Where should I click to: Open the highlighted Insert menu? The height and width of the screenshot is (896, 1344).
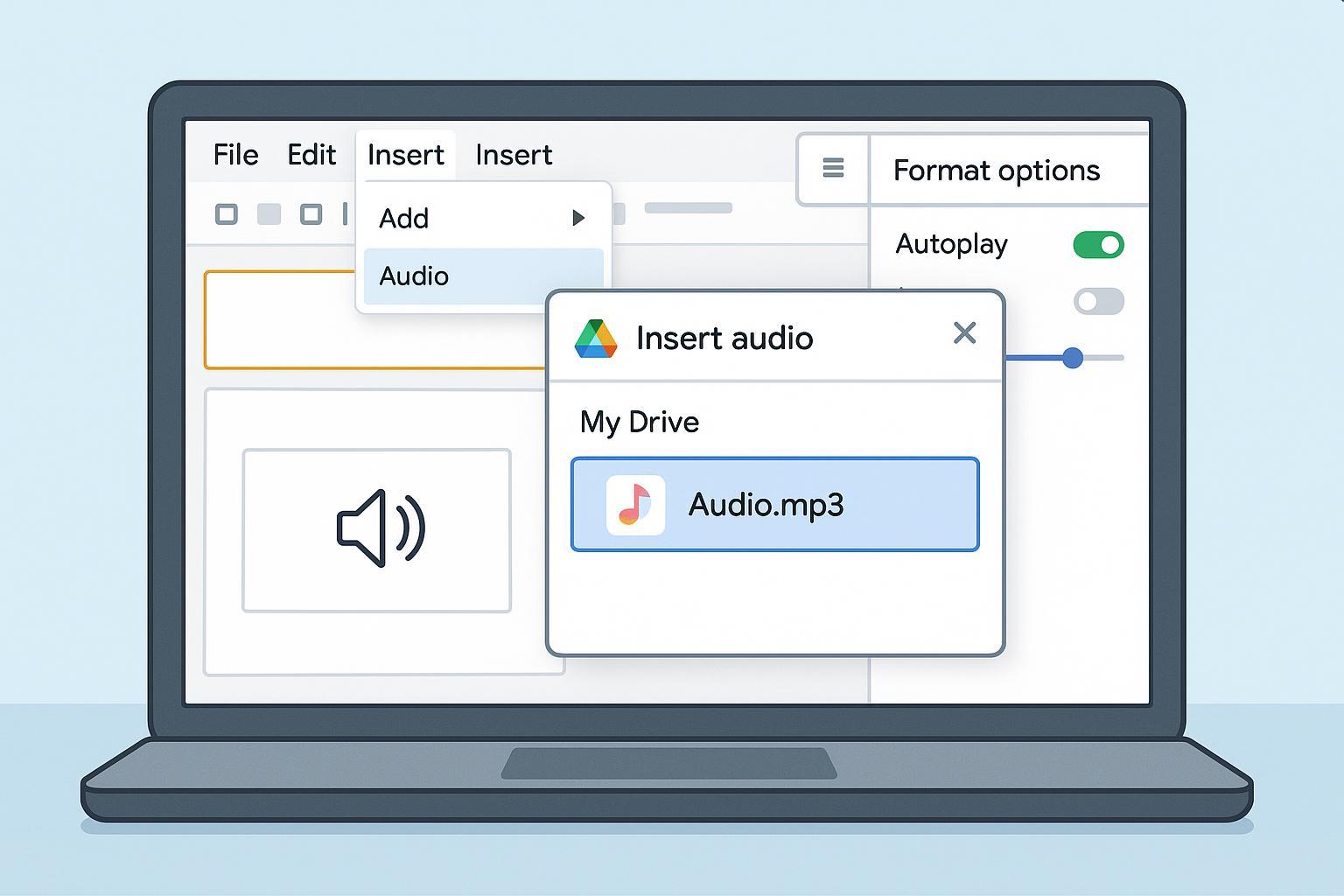pyautogui.click(x=405, y=156)
